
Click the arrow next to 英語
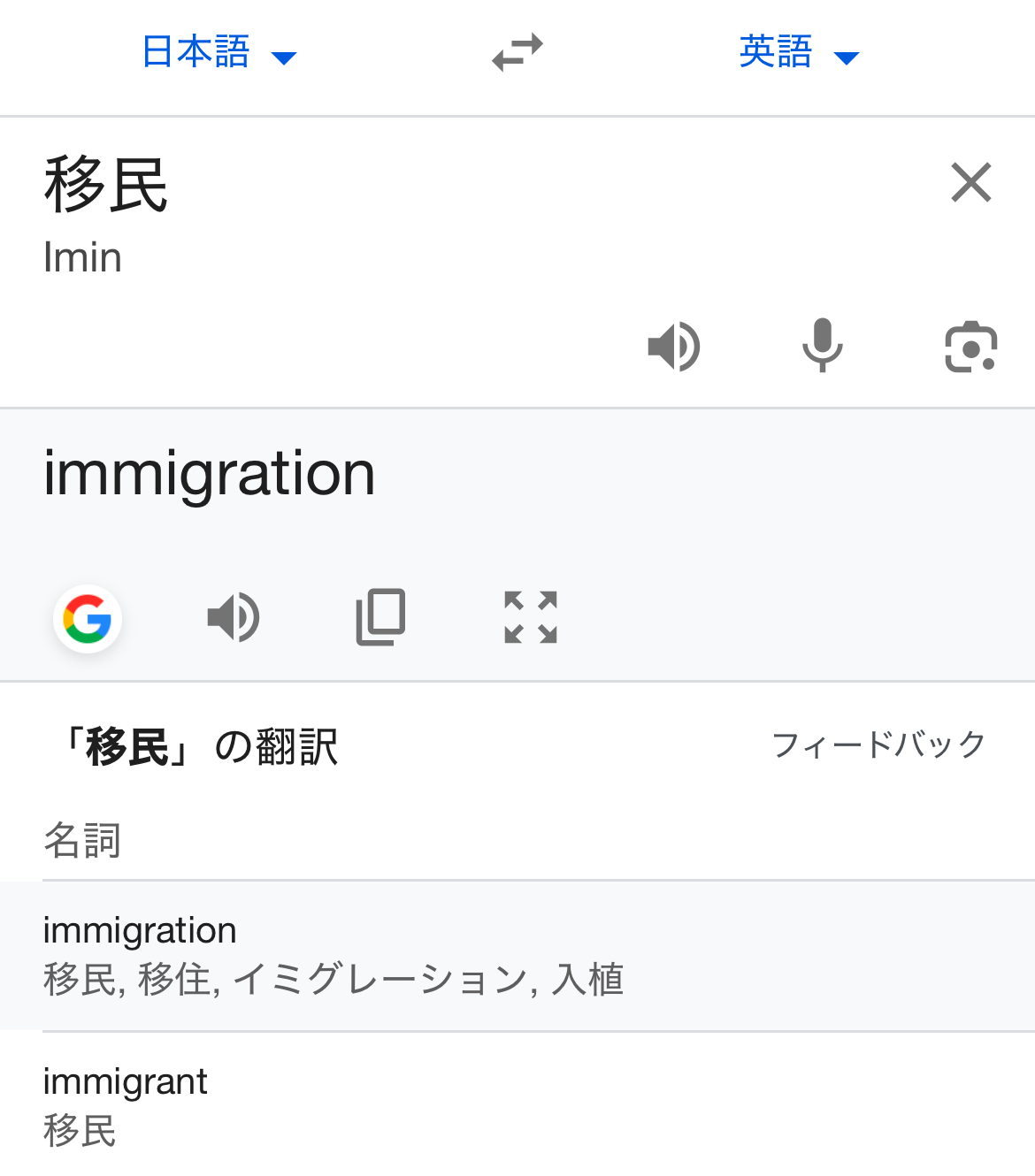pyautogui.click(x=847, y=58)
